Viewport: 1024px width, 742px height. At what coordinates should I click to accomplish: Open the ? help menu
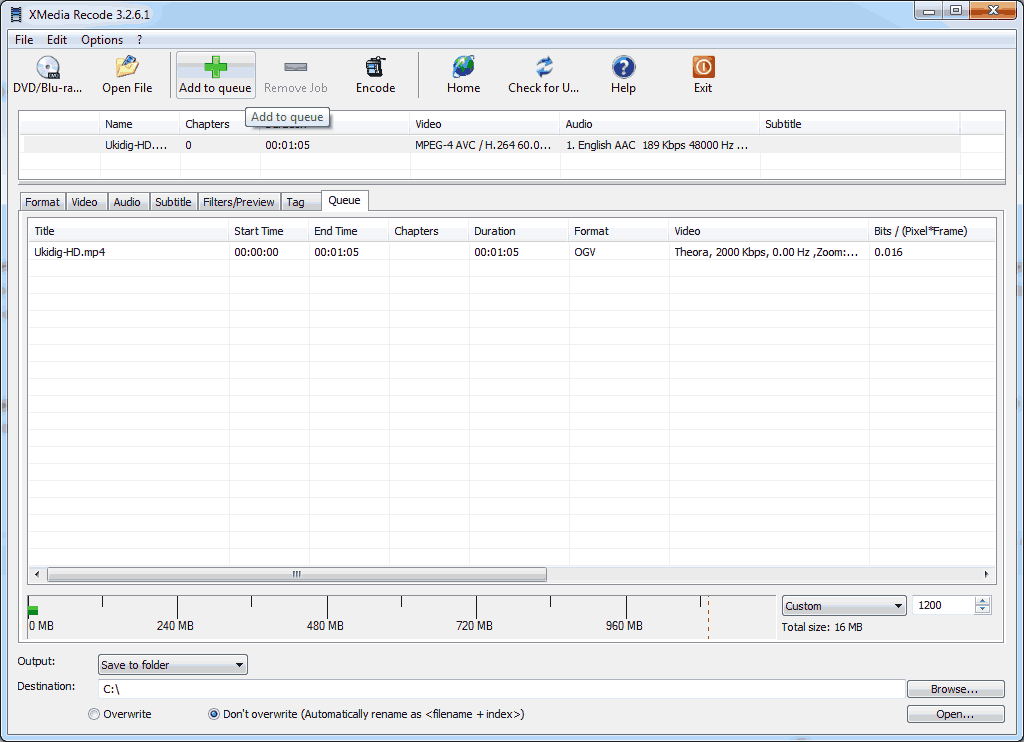coord(139,40)
